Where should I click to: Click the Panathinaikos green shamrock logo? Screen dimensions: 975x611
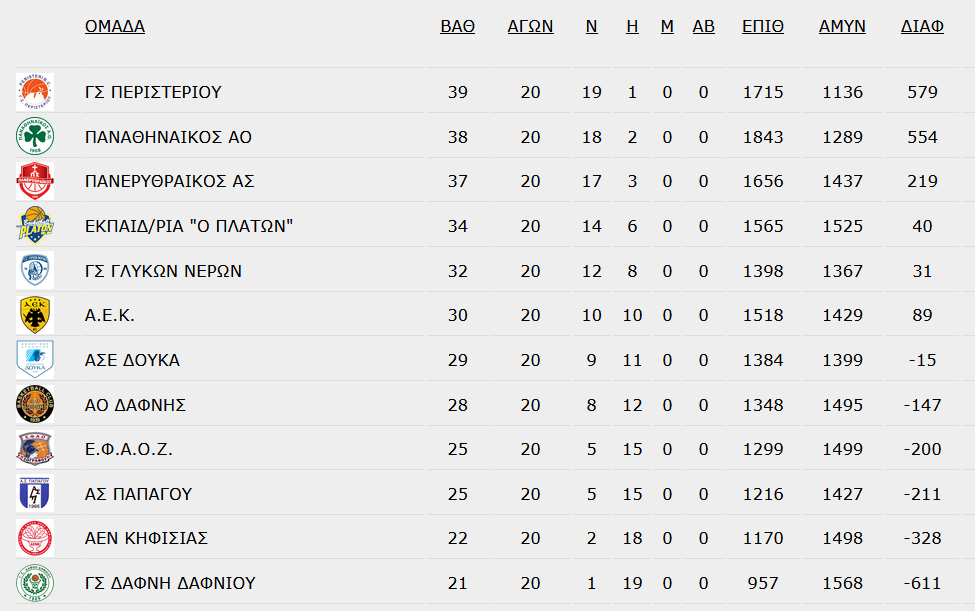coord(35,137)
